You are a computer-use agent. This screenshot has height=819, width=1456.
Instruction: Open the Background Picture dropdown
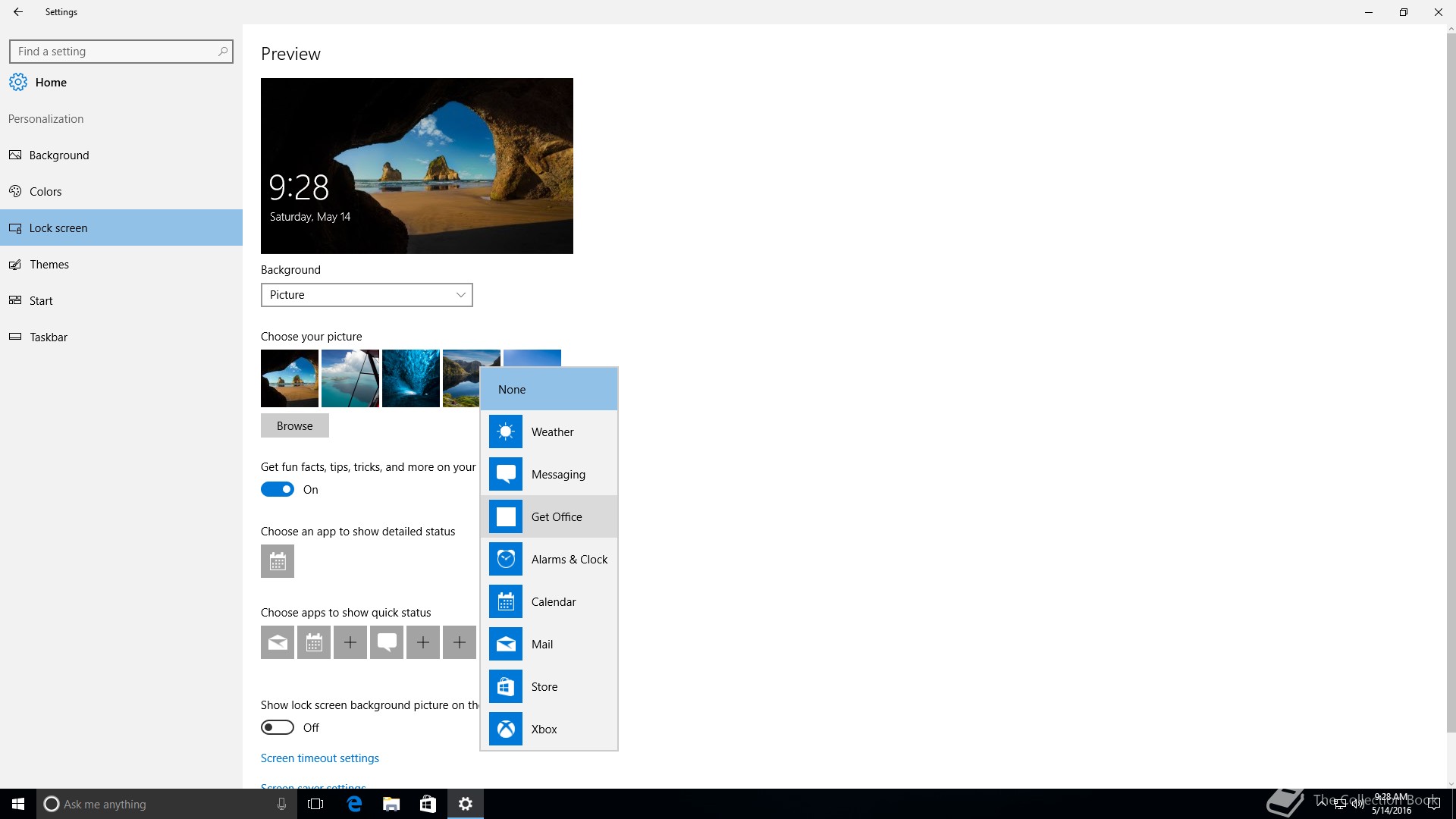pyautogui.click(x=367, y=295)
